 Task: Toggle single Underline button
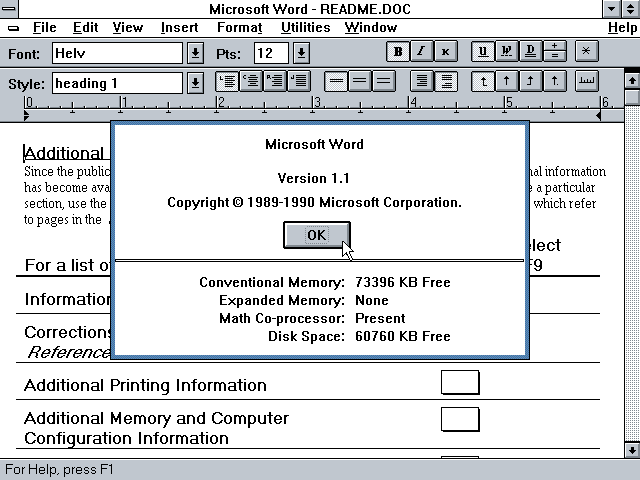tap(482, 52)
